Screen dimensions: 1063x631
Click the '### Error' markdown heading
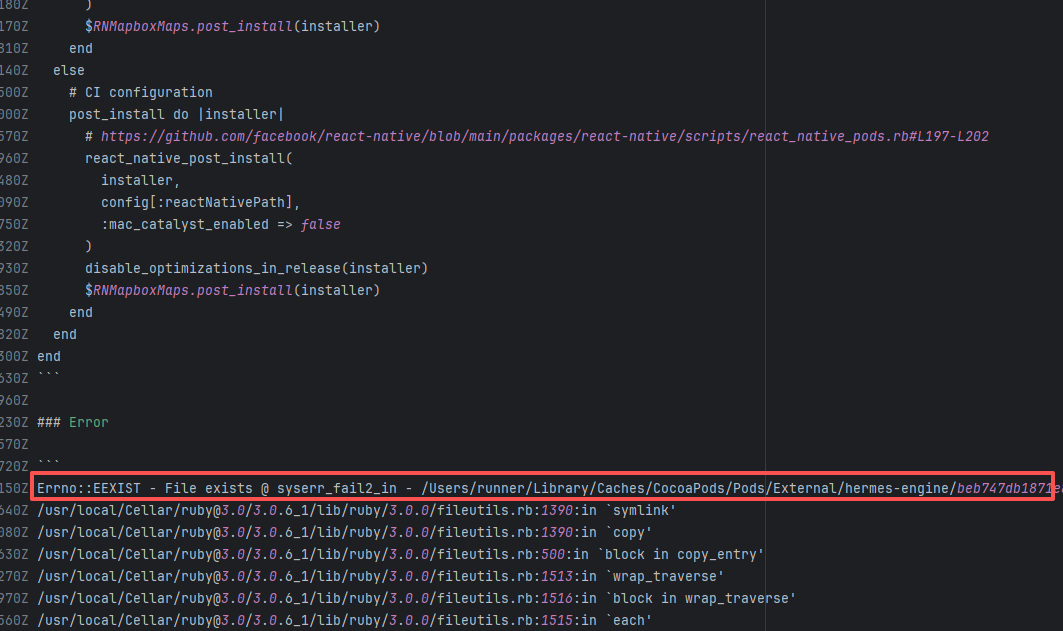click(73, 422)
